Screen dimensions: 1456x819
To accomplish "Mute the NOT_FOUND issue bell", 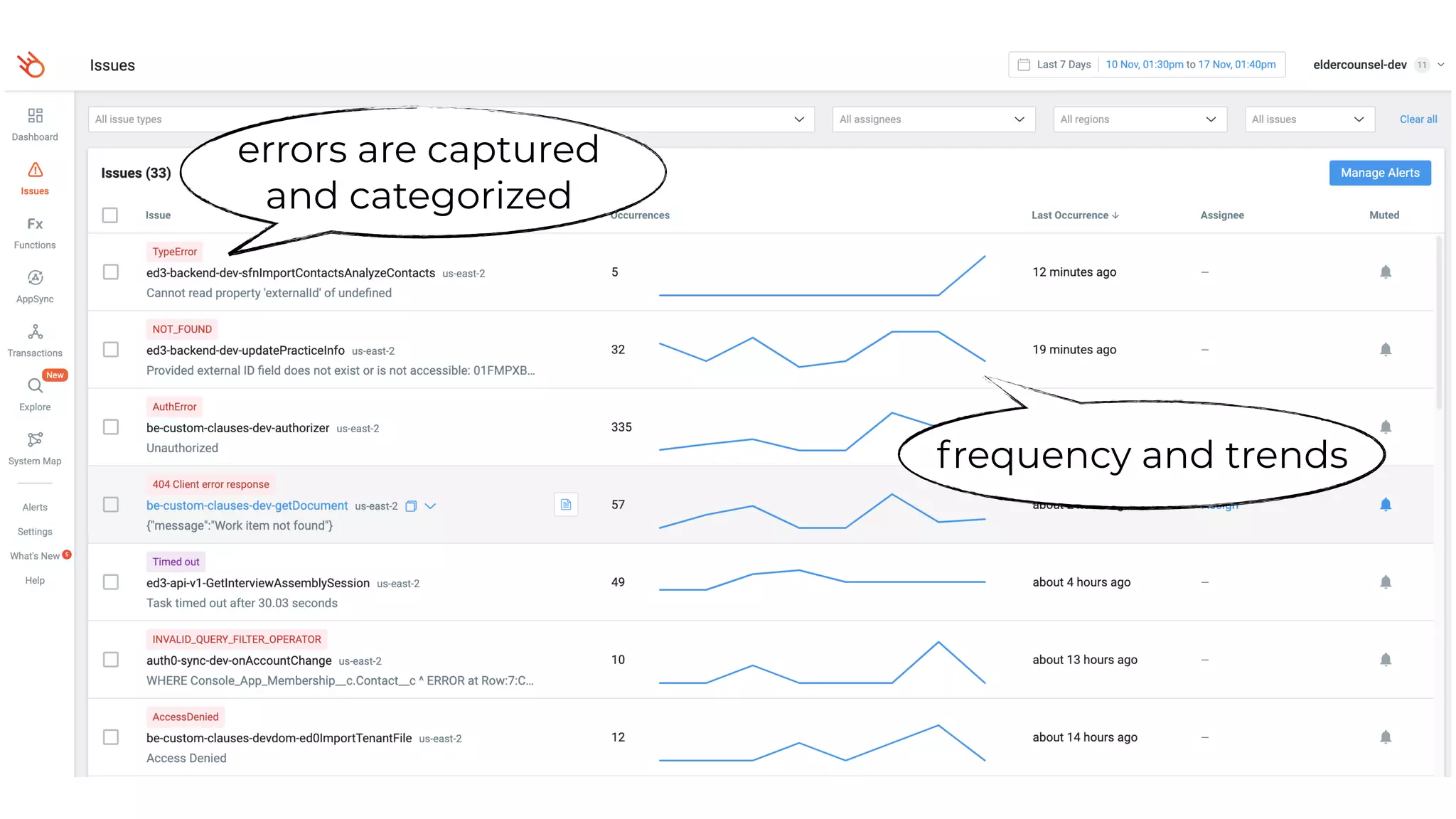I will (1386, 350).
